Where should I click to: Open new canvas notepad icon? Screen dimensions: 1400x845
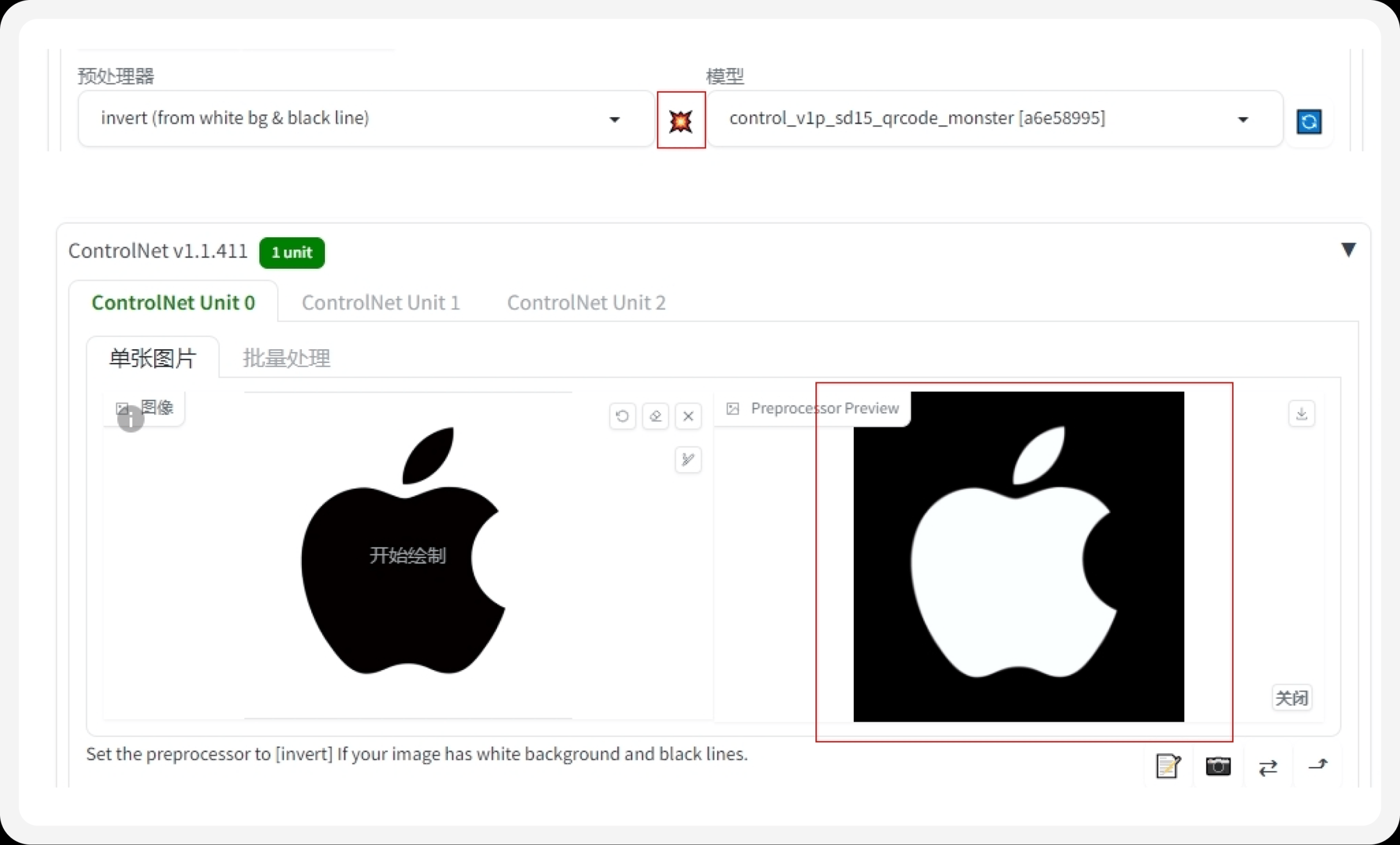(x=1168, y=766)
